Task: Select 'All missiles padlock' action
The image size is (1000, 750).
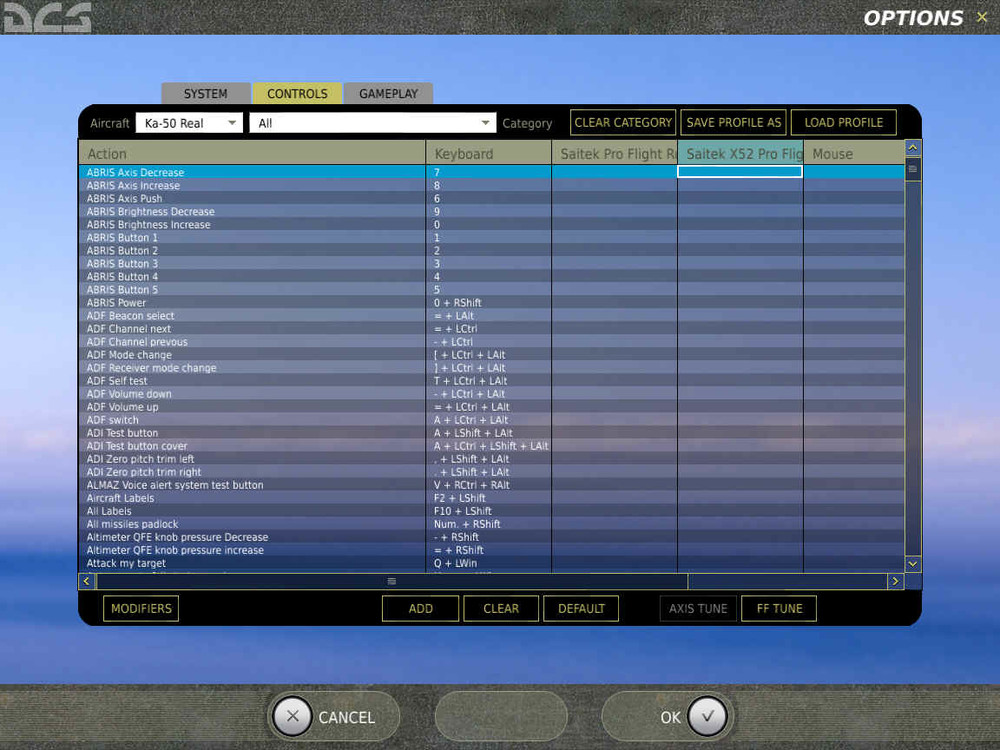Action: click(x=133, y=524)
